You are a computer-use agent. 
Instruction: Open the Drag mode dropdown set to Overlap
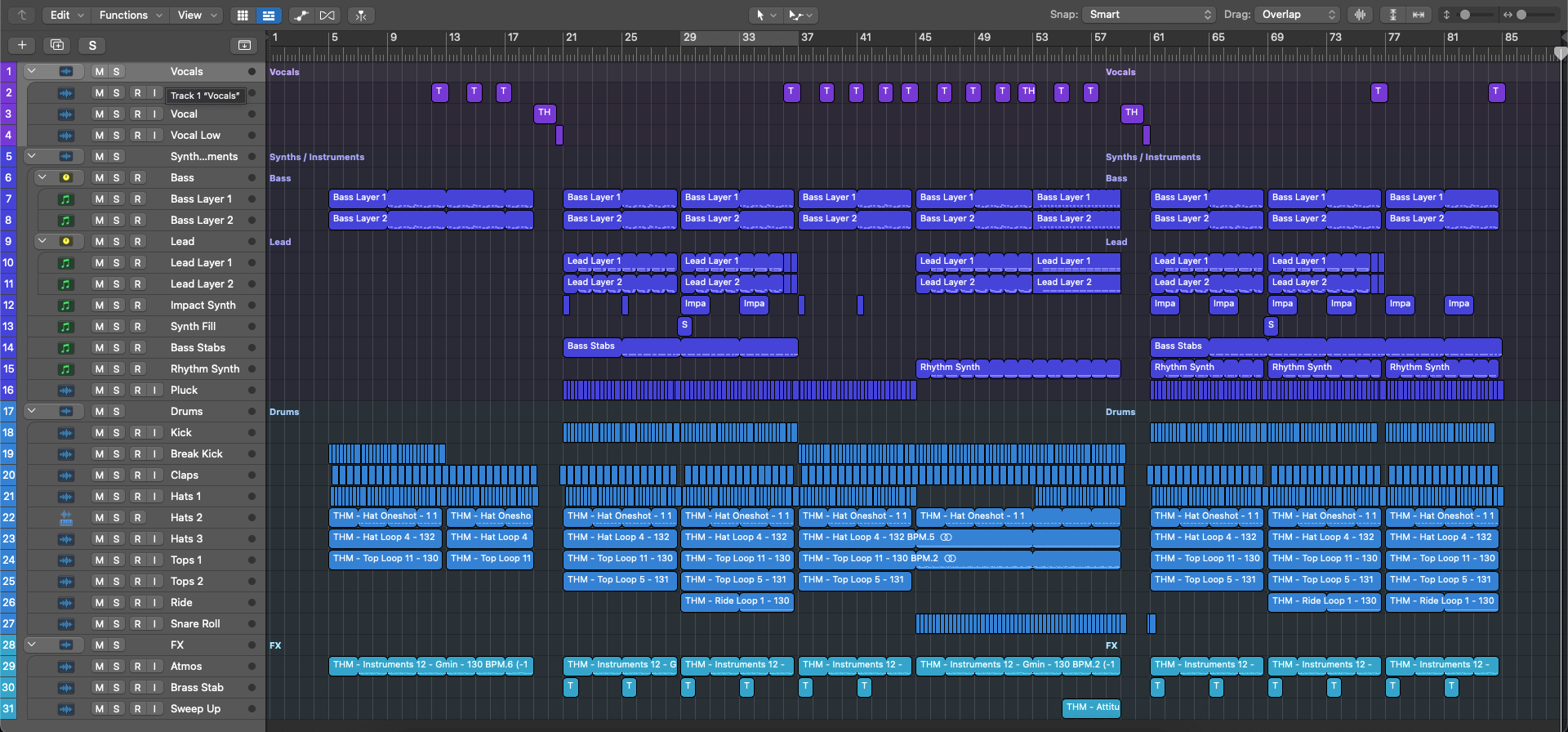[1298, 15]
